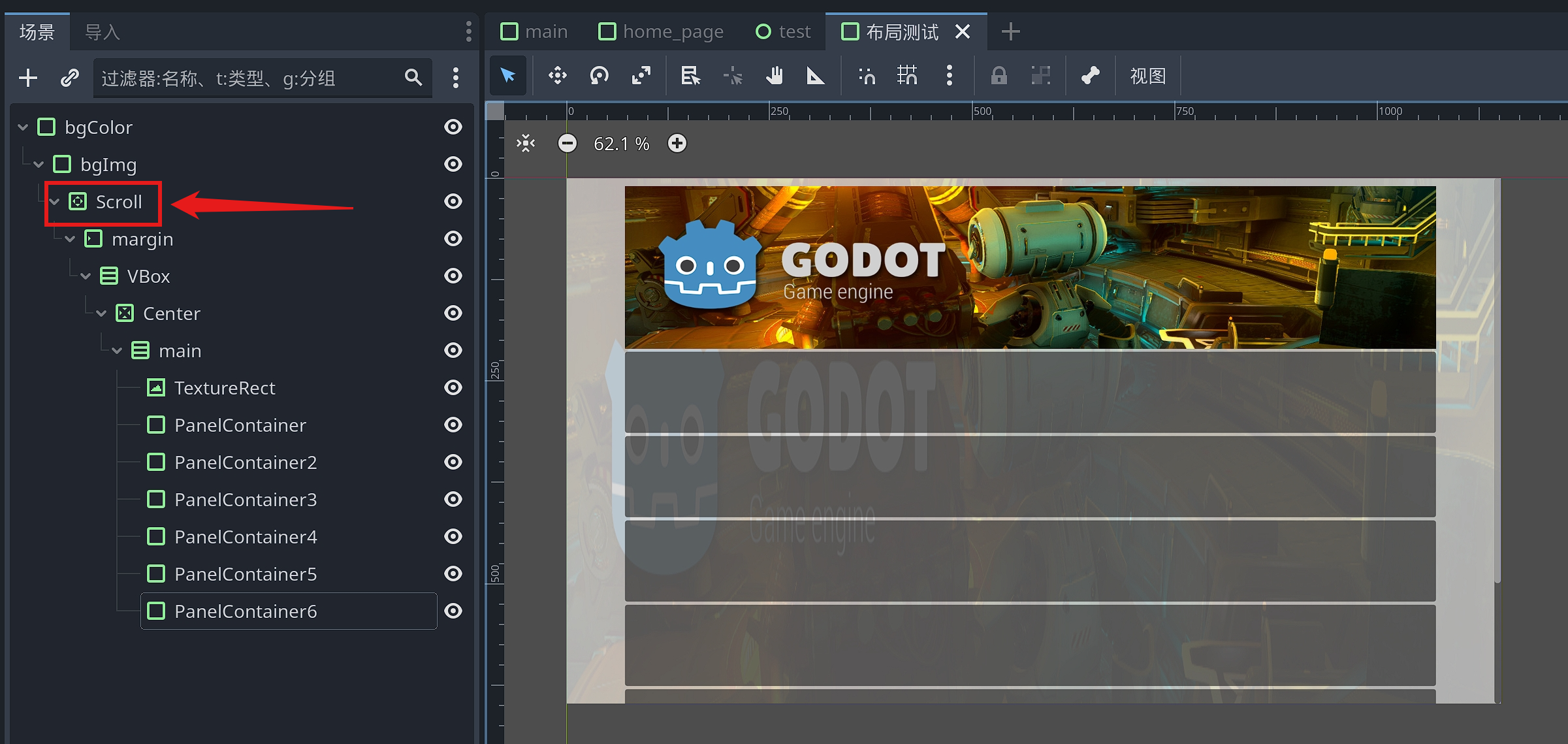Select the Move mode tool
The image size is (1568, 744).
point(557,76)
